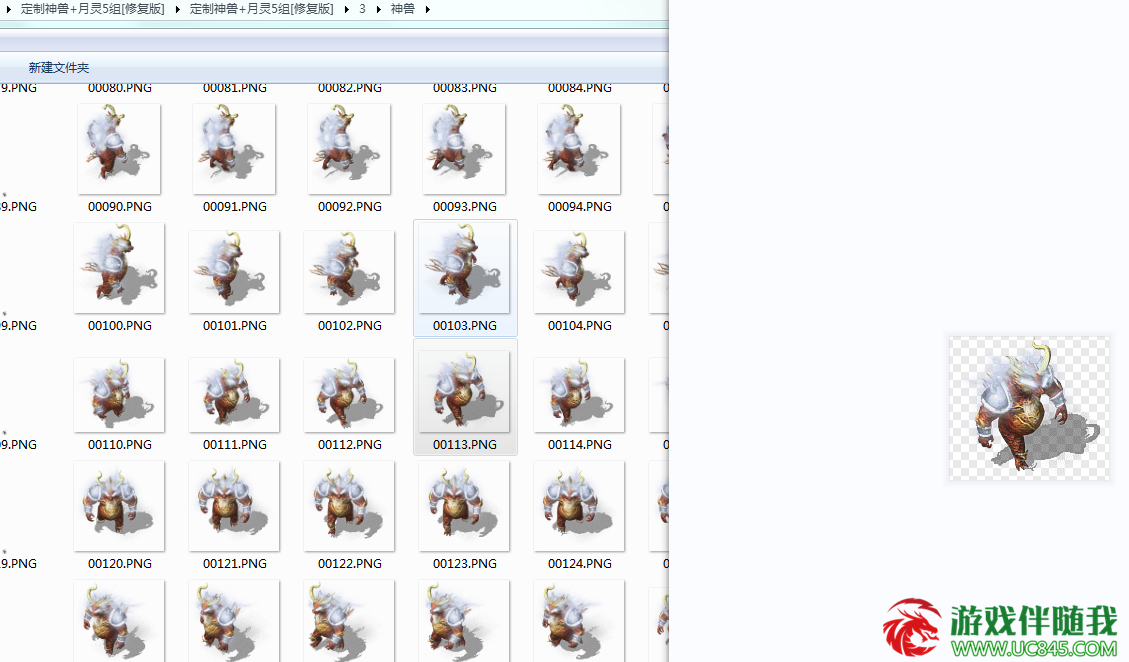Click the 00114.PNG file name label
This screenshot has width=1129, height=662.
click(580, 444)
